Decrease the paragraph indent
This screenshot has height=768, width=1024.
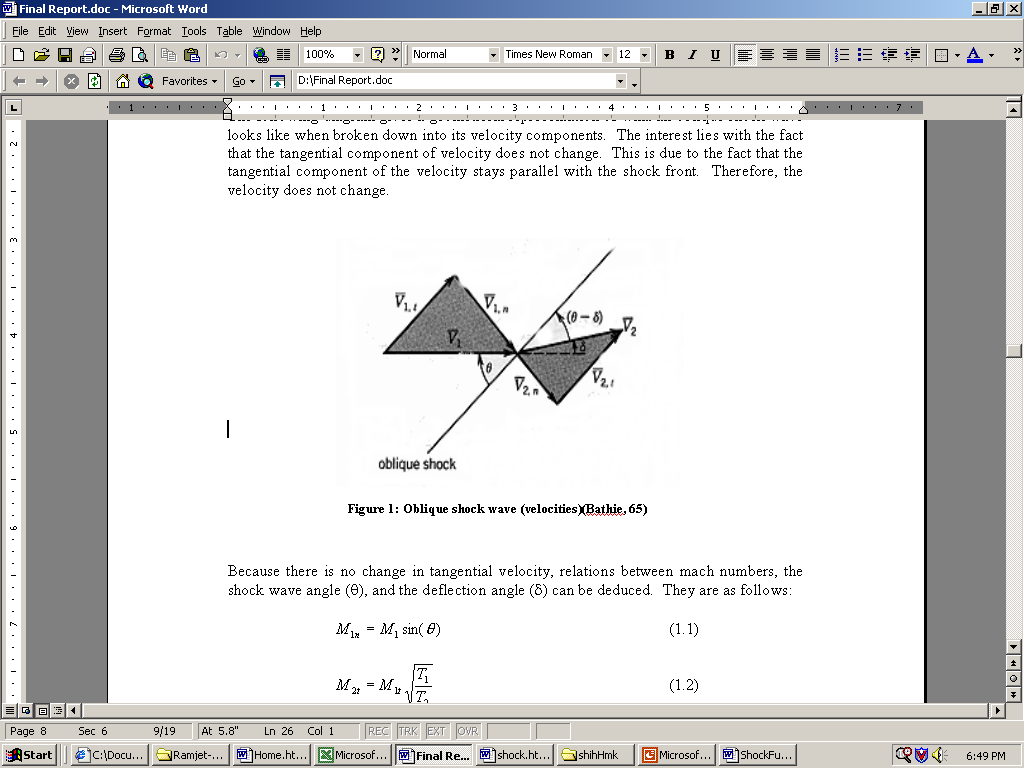click(x=889, y=55)
